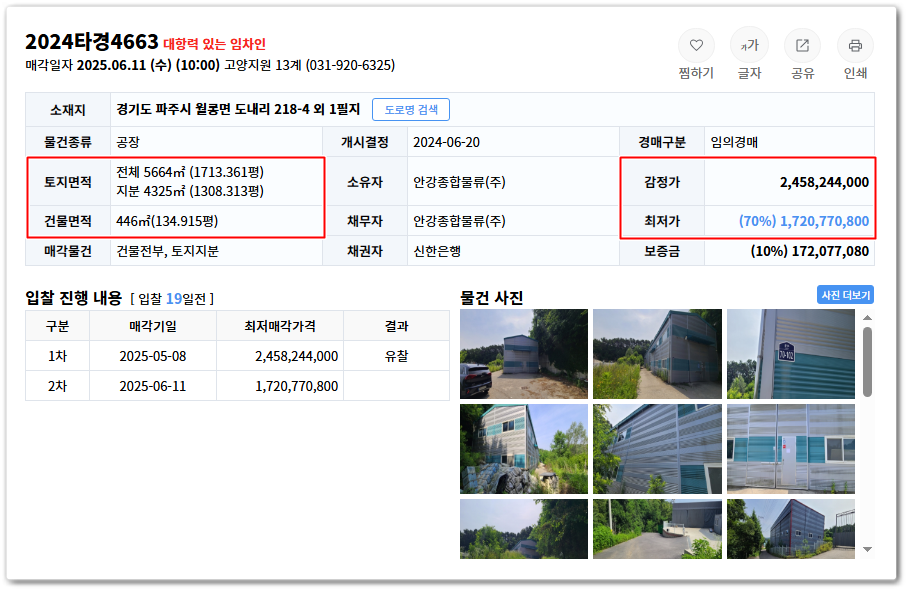The width and height of the screenshot is (909, 592).
Task: Click the blue 최저가 (70%) 1,720,770,800 value
Action: coord(803,221)
